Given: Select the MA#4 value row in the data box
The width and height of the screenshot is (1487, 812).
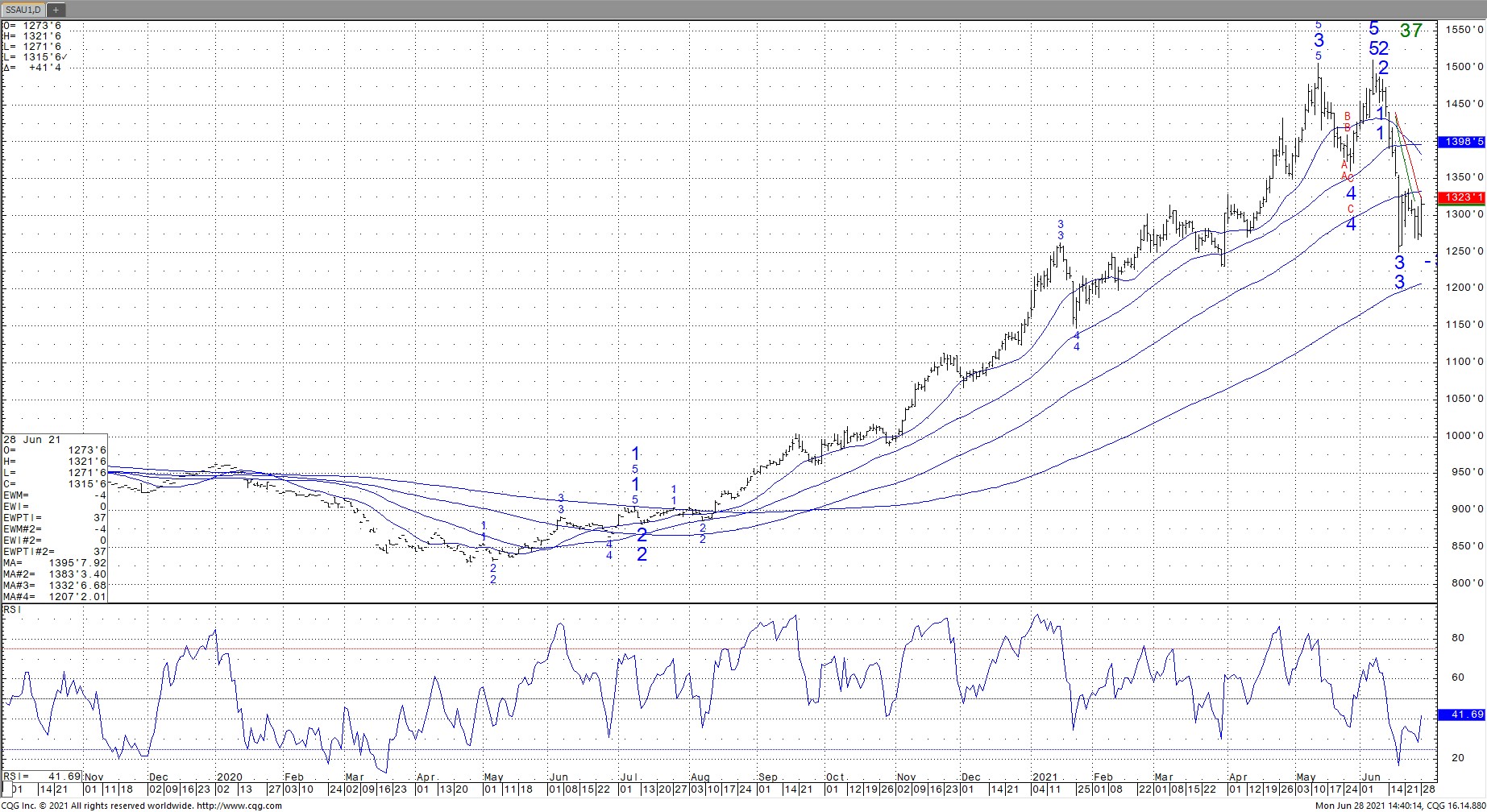Looking at the screenshot, I should (55, 597).
